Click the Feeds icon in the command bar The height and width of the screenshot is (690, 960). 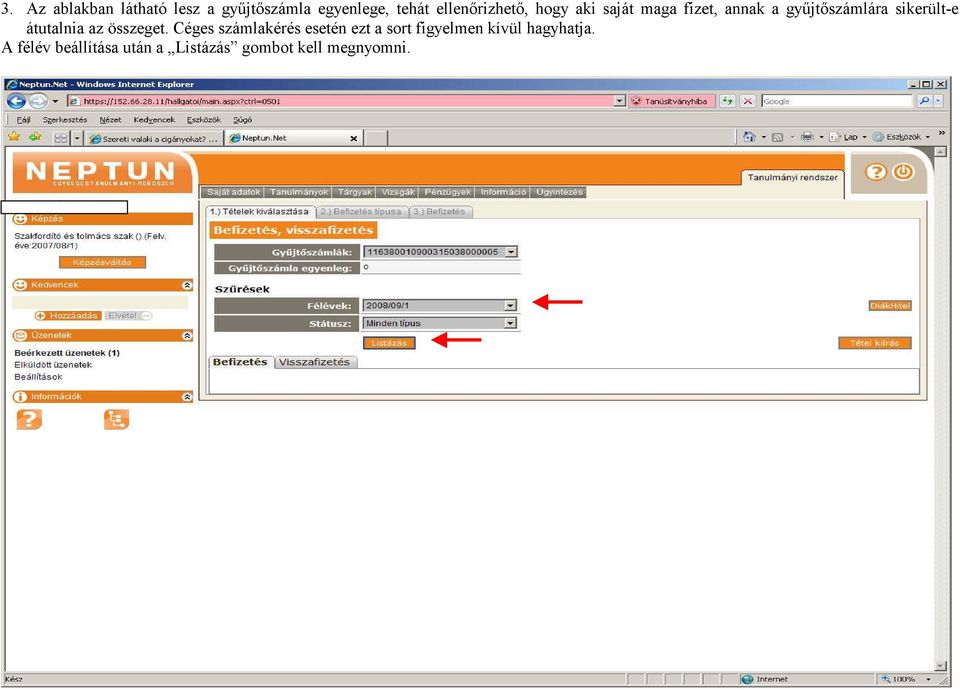click(778, 137)
